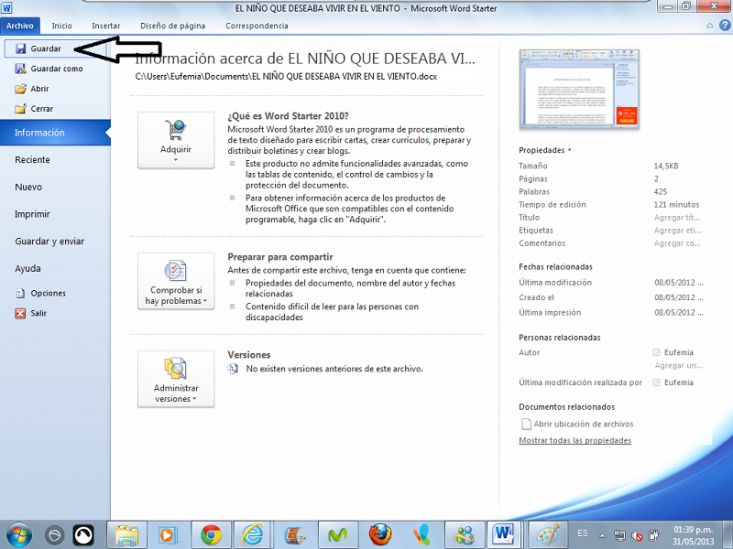Click the Comentarios Agregar field

point(677,243)
